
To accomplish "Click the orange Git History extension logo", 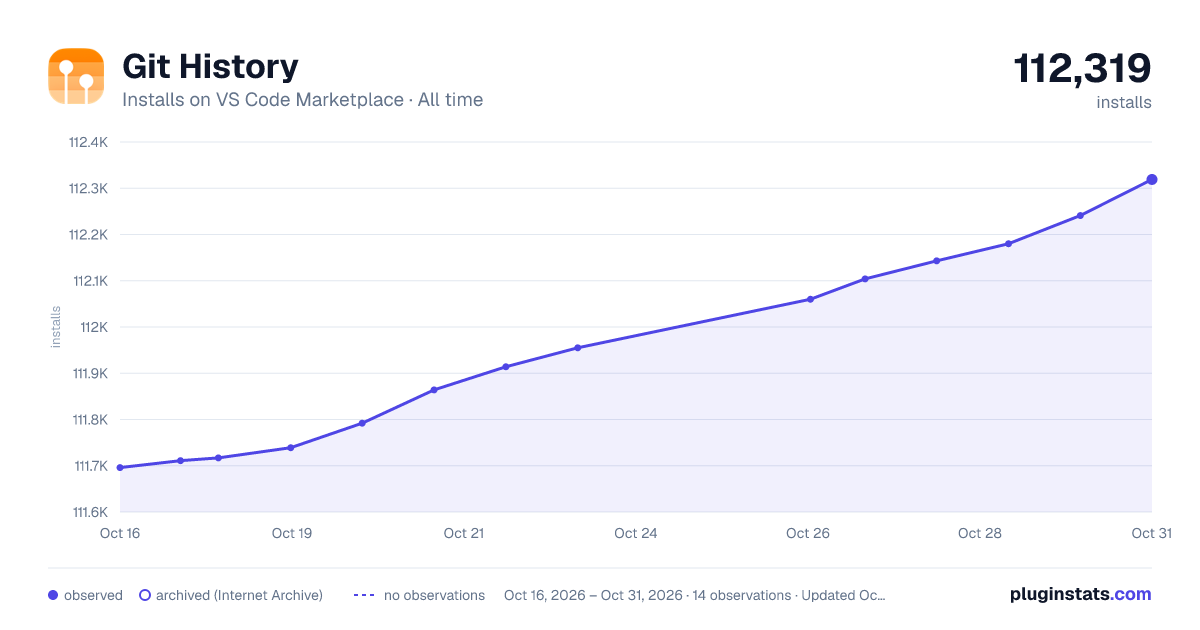I will click(x=76, y=76).
